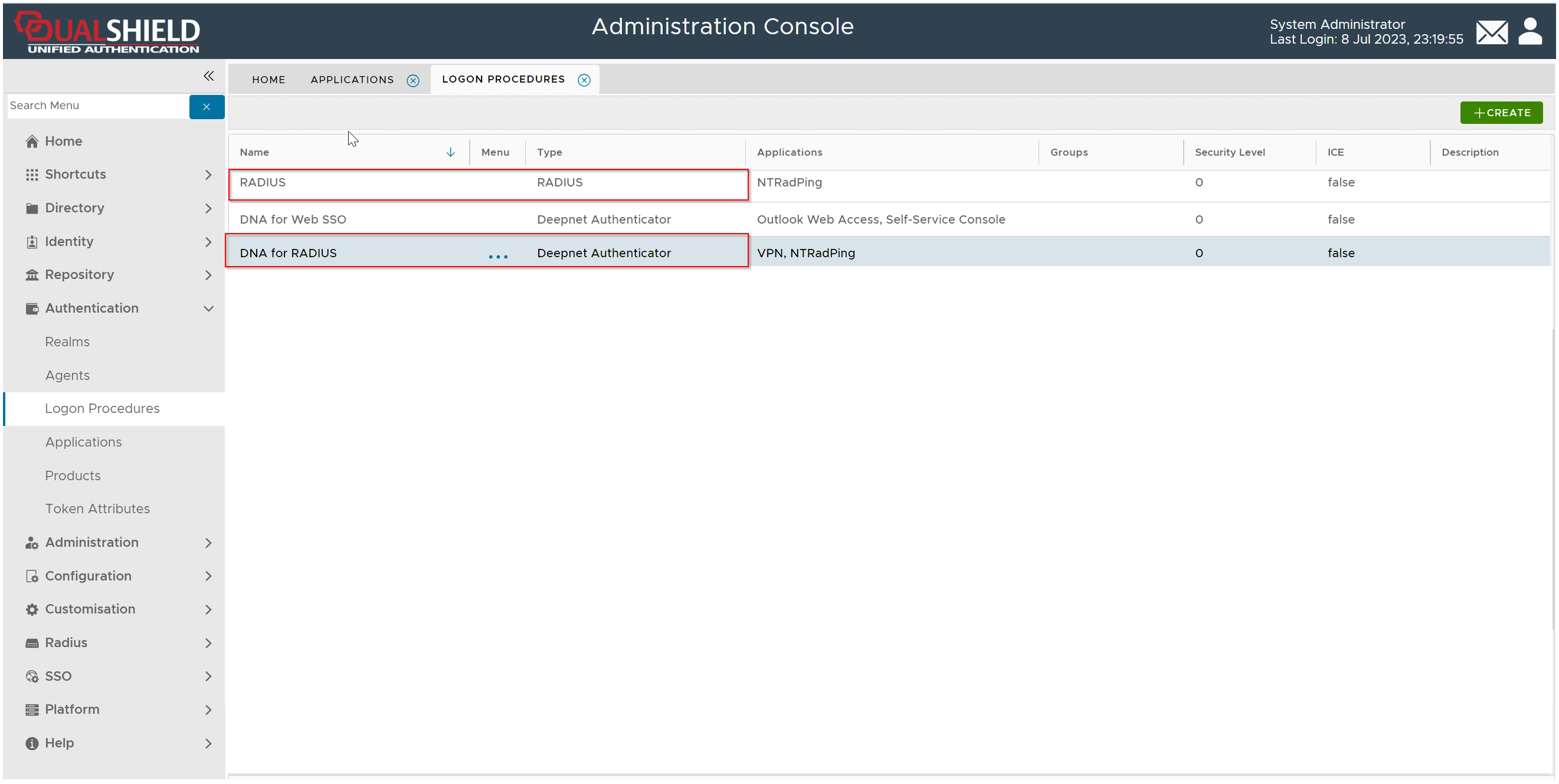Click the Search Menu input field
The width and height of the screenshot is (1559, 784).
click(x=97, y=106)
